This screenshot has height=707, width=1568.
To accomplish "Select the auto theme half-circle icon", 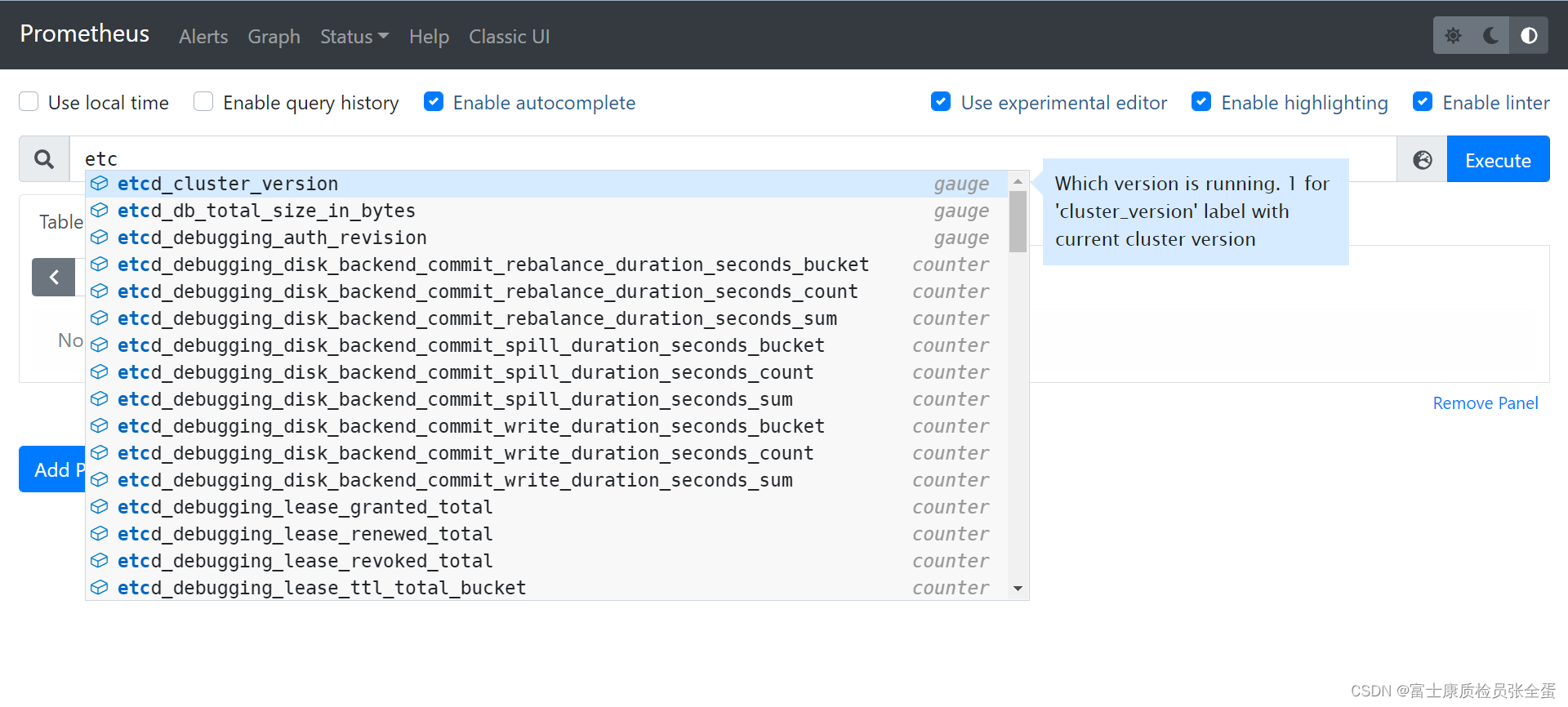I will [1529, 36].
